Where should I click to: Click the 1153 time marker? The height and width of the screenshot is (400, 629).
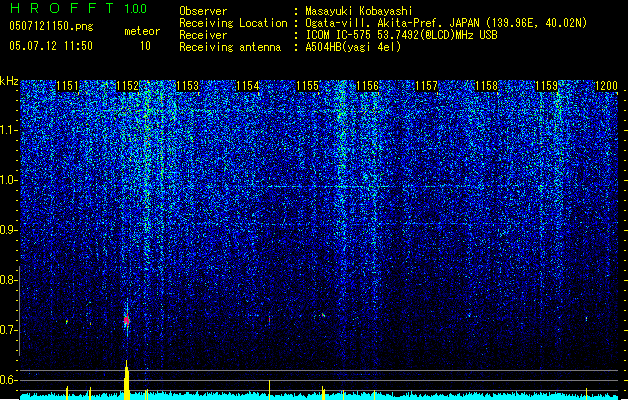187,86
